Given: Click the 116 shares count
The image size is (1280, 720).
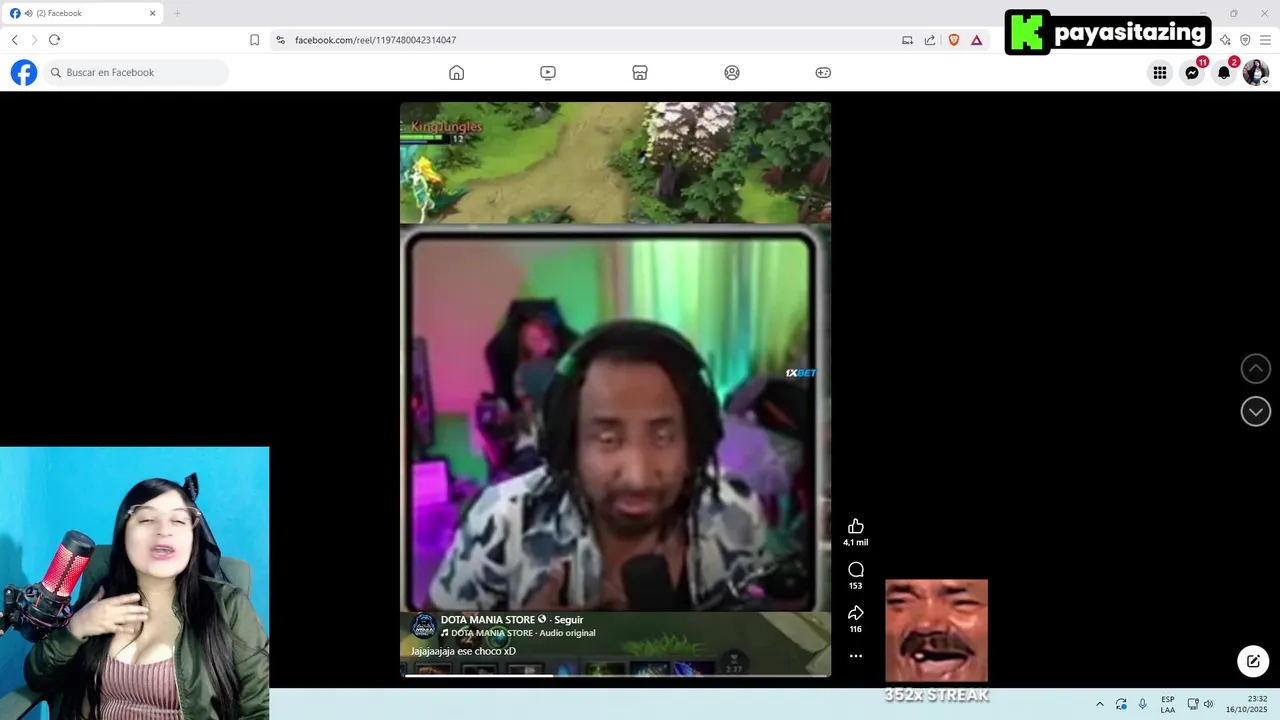Looking at the screenshot, I should (x=856, y=629).
